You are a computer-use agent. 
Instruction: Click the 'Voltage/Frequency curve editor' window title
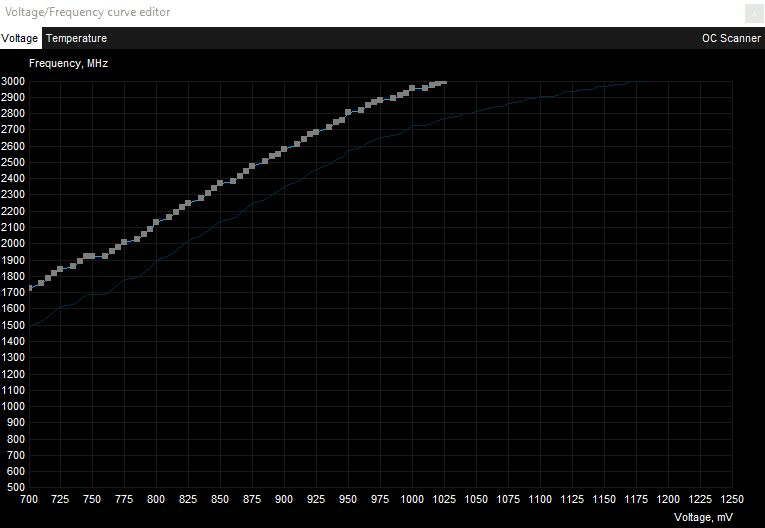(87, 12)
